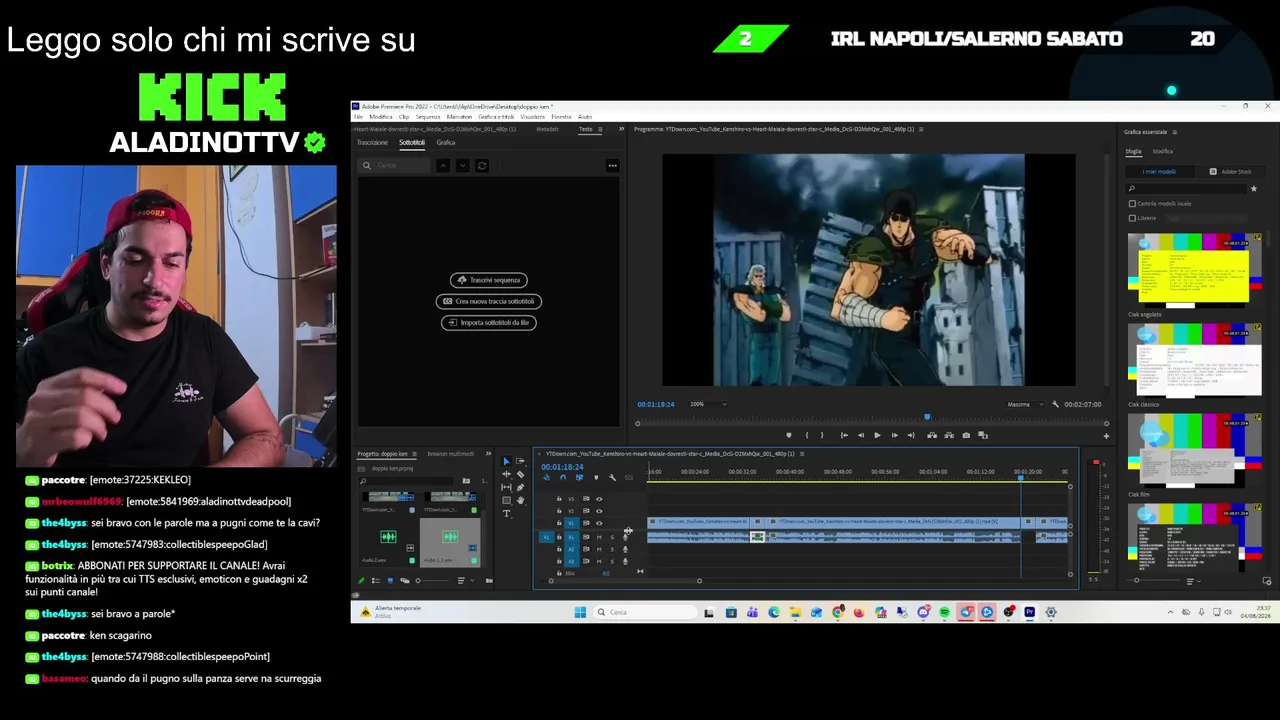Select the Ripple Edit tool
The height and width of the screenshot is (720, 1280).
pos(506,474)
